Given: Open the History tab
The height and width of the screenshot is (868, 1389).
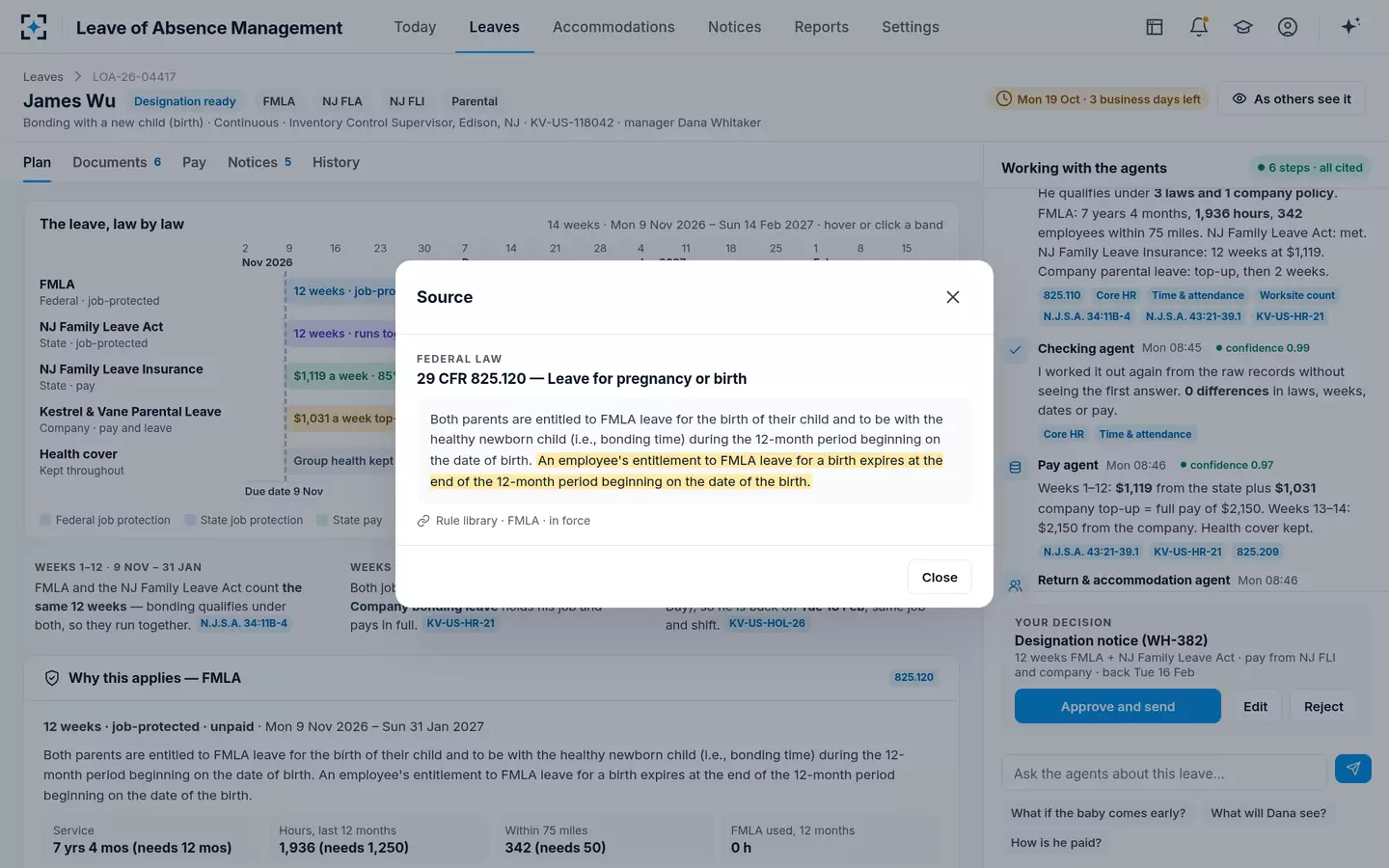Looking at the screenshot, I should 336,162.
